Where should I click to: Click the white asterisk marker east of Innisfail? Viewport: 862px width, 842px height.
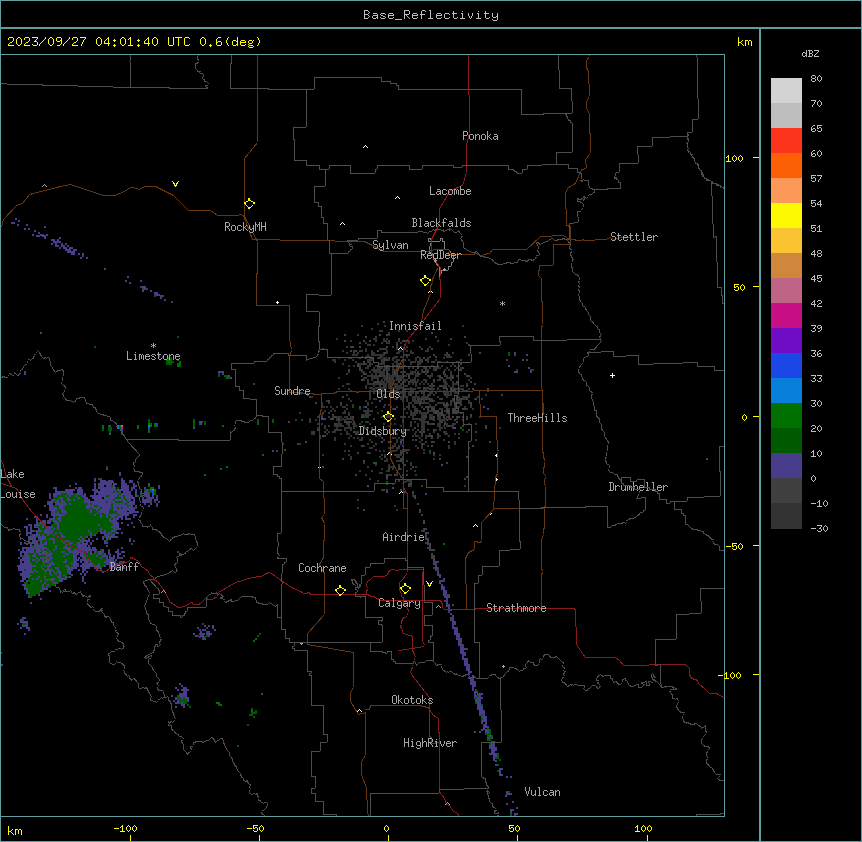click(x=502, y=303)
